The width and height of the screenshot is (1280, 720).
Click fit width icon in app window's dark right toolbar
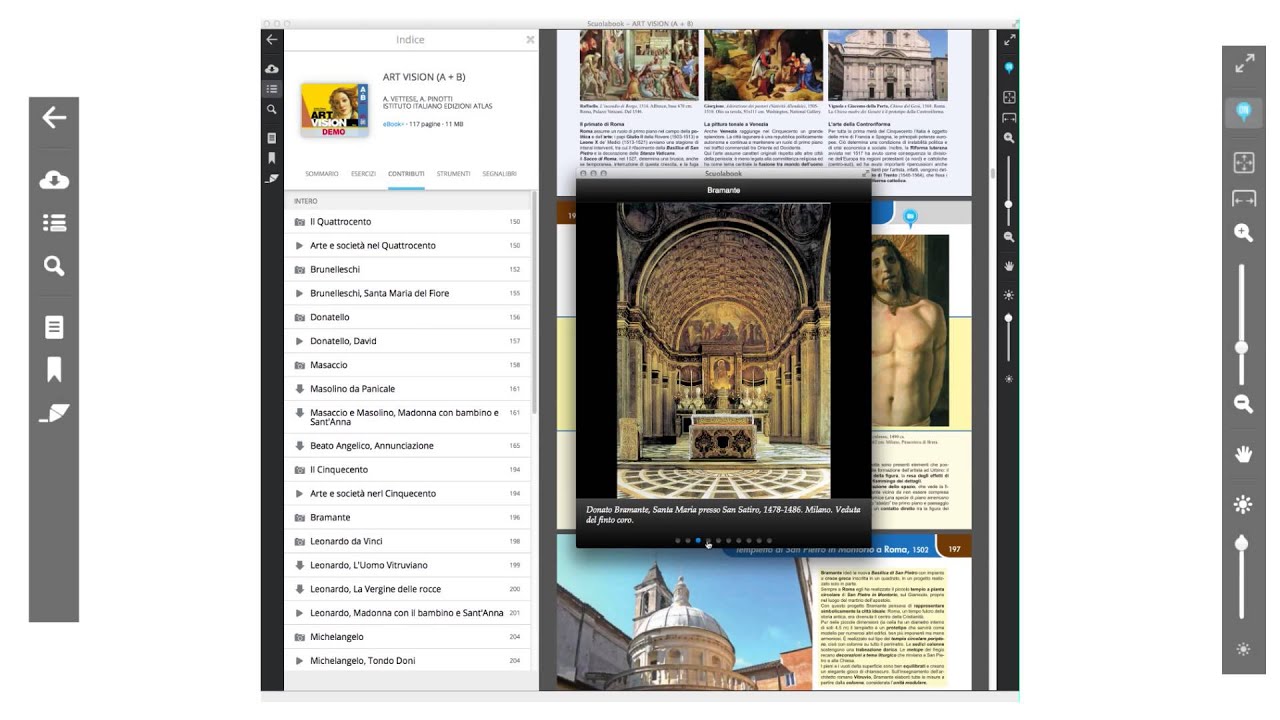[1009, 118]
